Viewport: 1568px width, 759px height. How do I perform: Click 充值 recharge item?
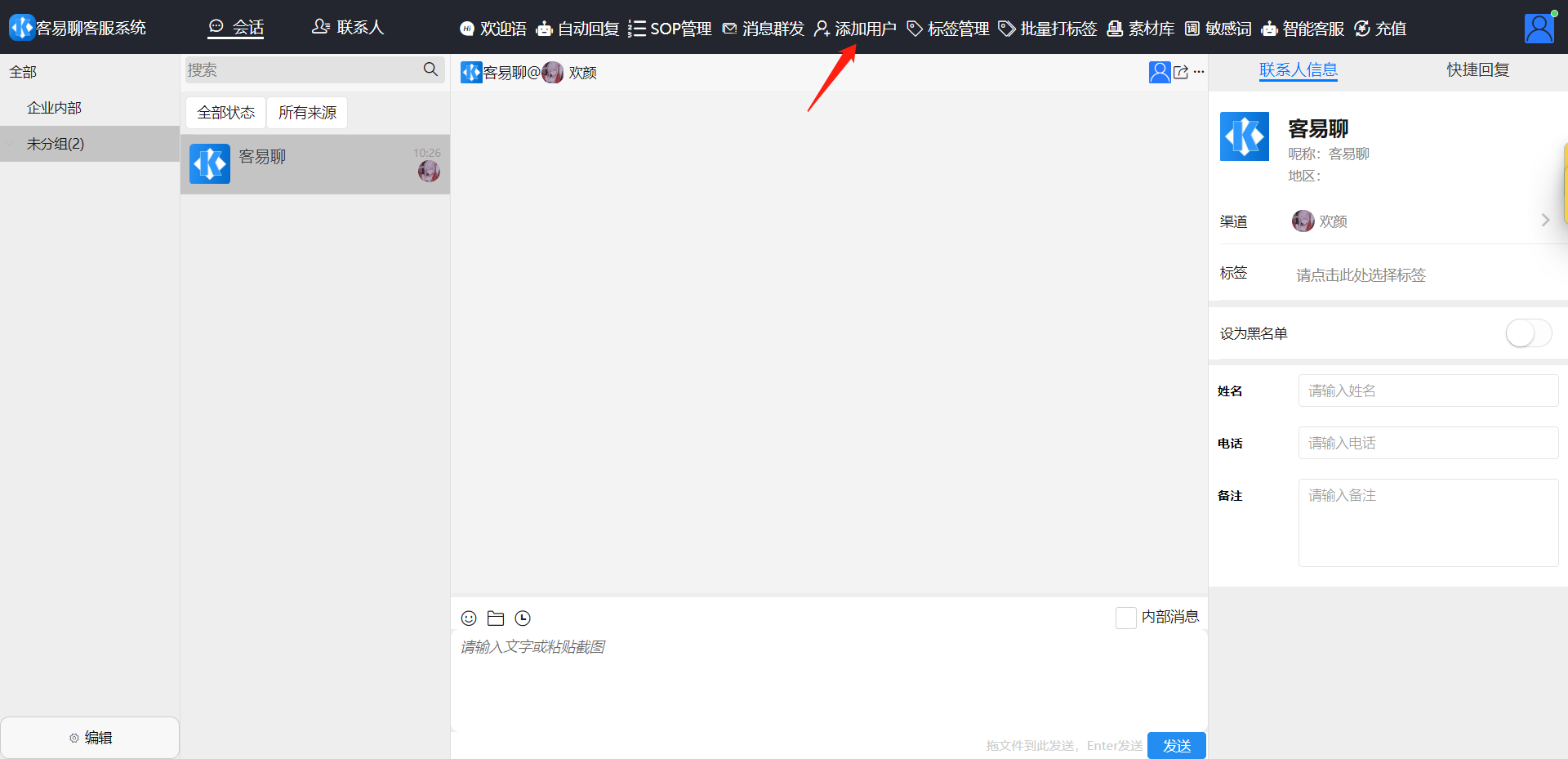[x=1380, y=29]
